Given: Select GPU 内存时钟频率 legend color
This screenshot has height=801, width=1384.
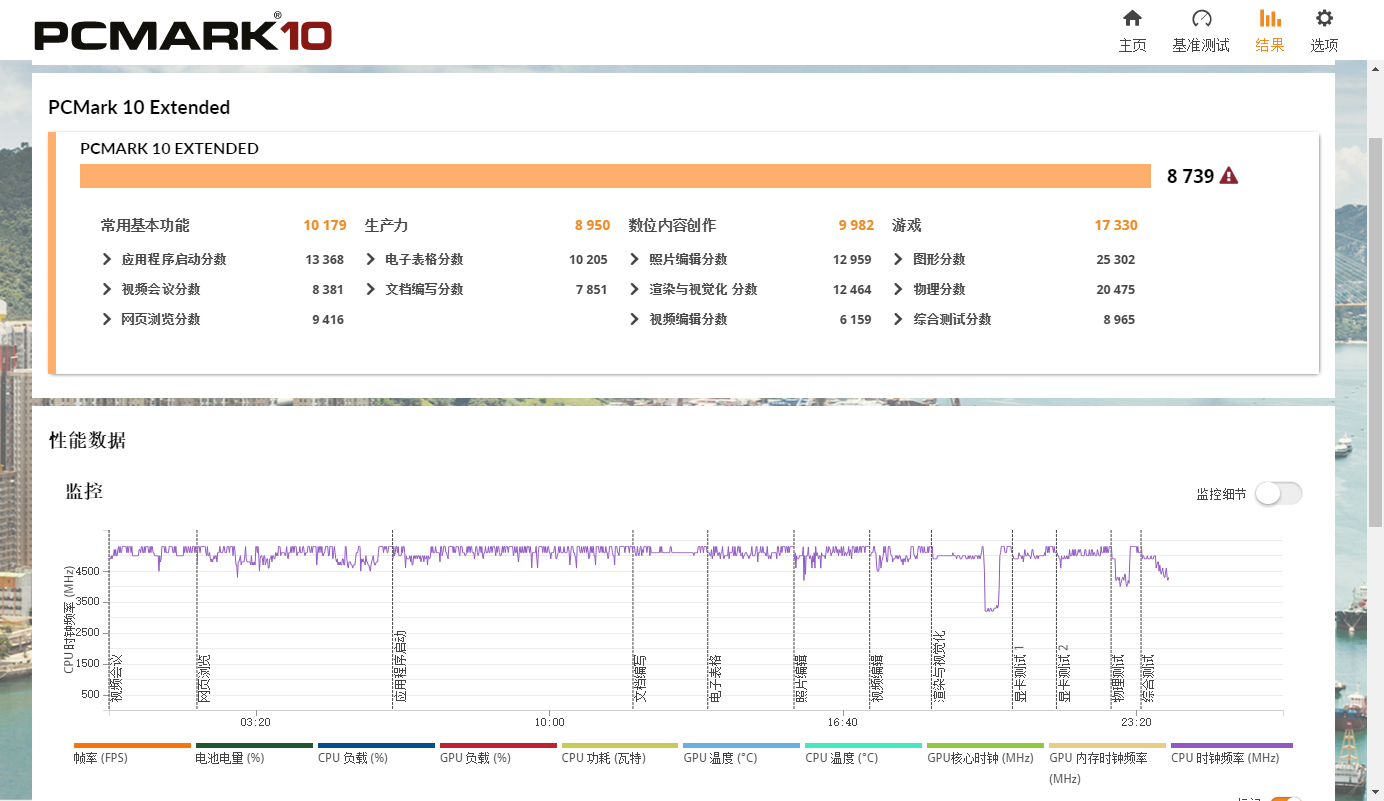Looking at the screenshot, I should pyautogui.click(x=1108, y=745).
